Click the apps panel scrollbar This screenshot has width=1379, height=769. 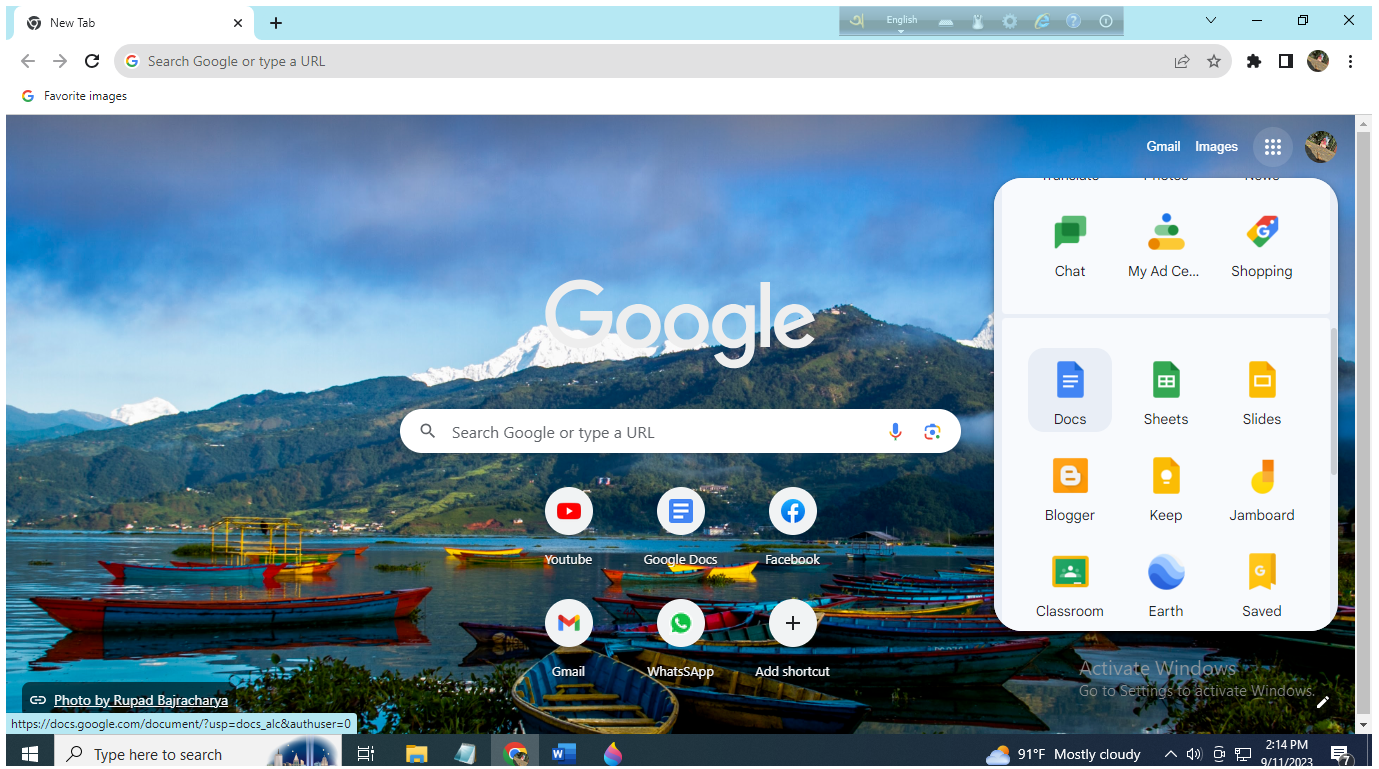pos(1333,400)
